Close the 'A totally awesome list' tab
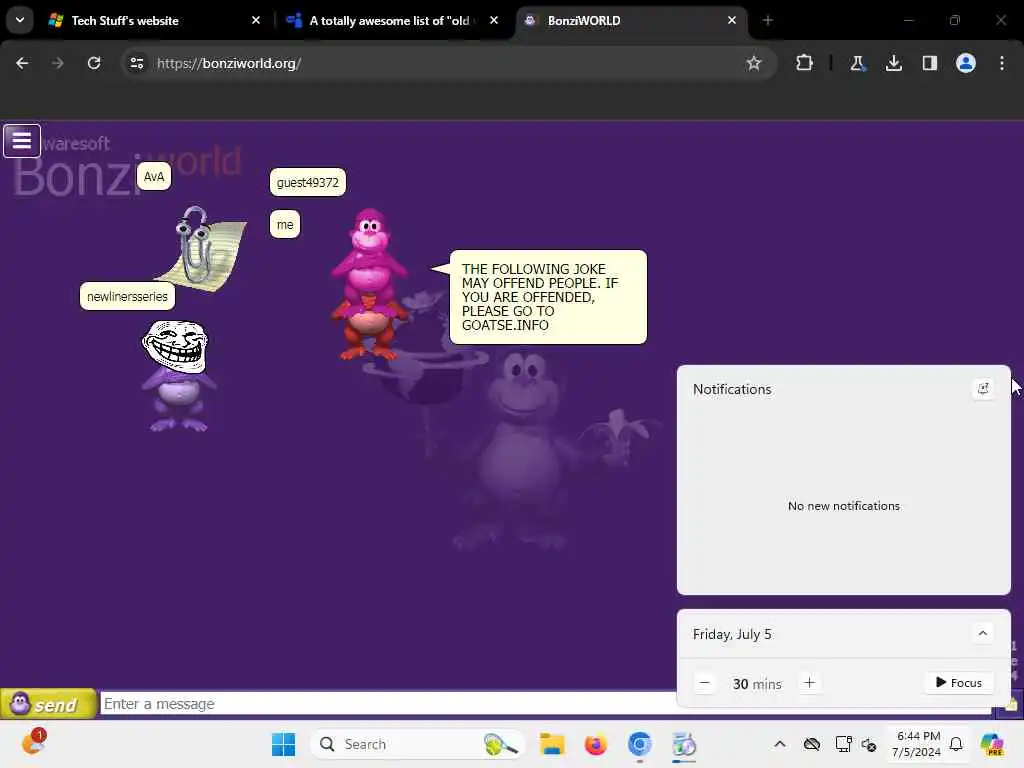Viewport: 1024px width, 768px height. (x=494, y=20)
